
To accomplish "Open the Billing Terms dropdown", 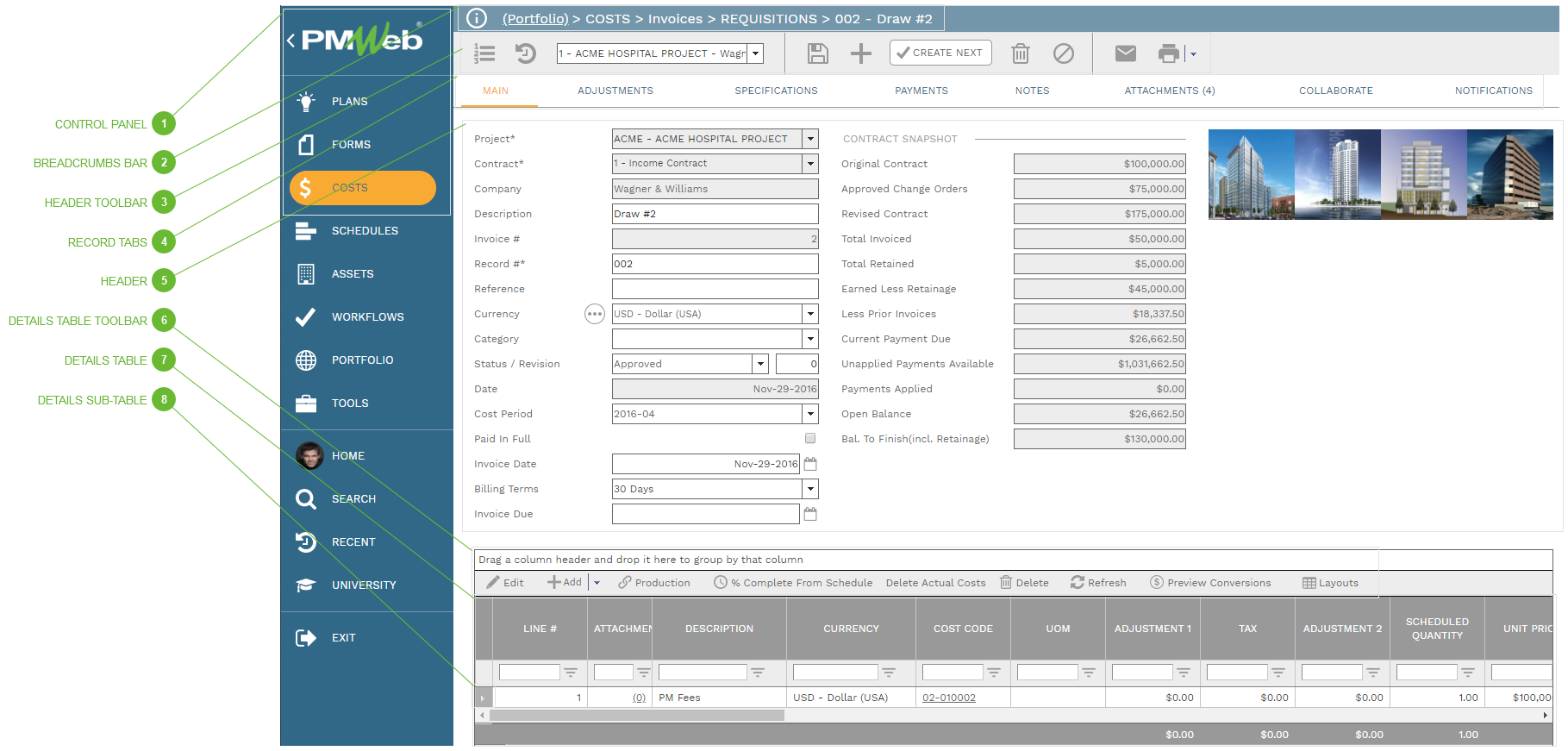I will [x=809, y=489].
